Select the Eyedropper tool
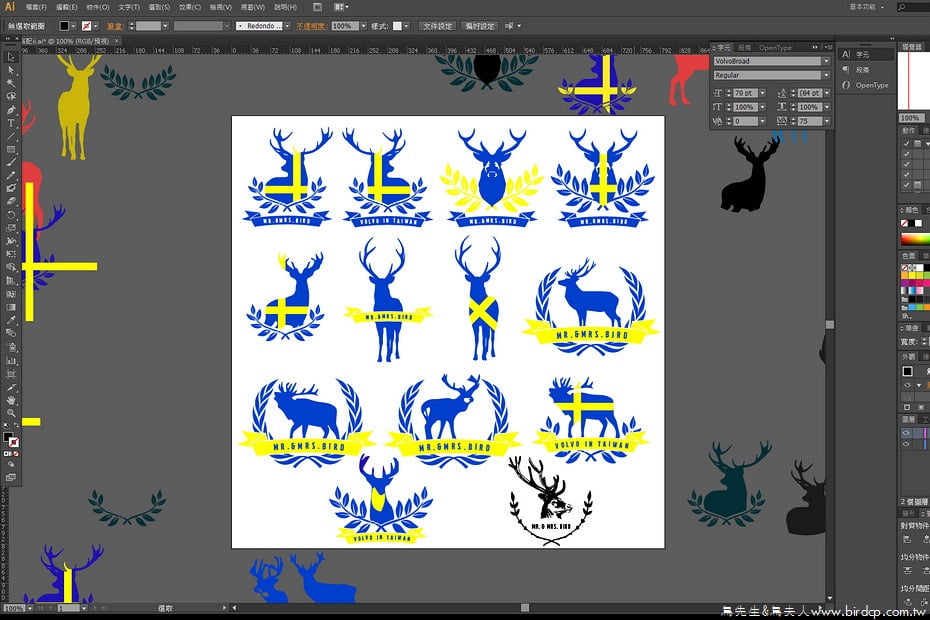930x620 pixels. point(11,320)
